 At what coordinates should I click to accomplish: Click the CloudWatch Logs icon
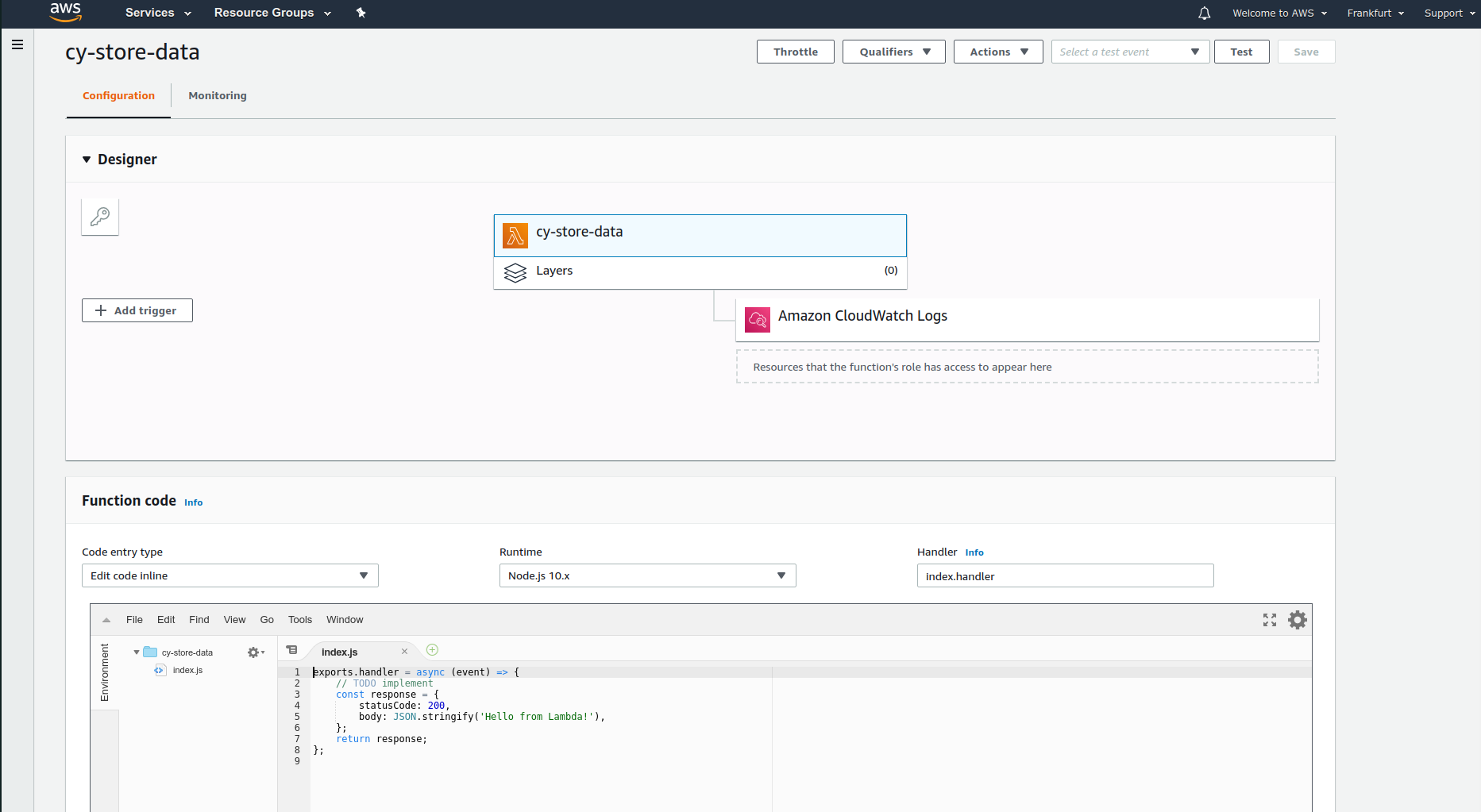(758, 320)
